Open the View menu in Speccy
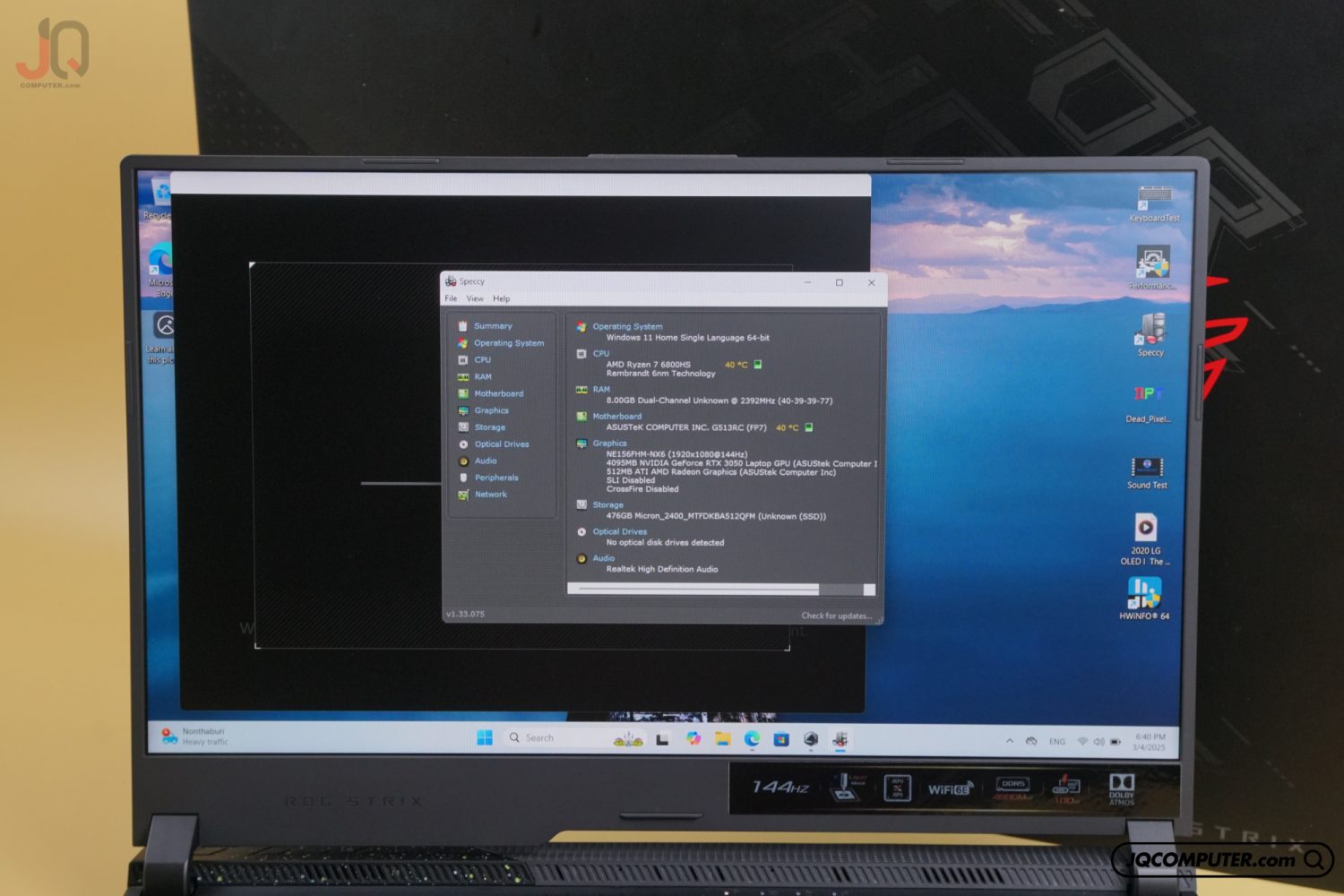This screenshot has width=1344, height=896. tap(475, 298)
